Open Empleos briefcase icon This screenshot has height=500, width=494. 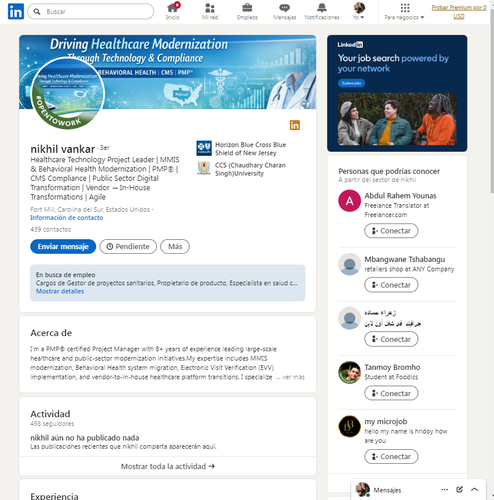click(247, 11)
